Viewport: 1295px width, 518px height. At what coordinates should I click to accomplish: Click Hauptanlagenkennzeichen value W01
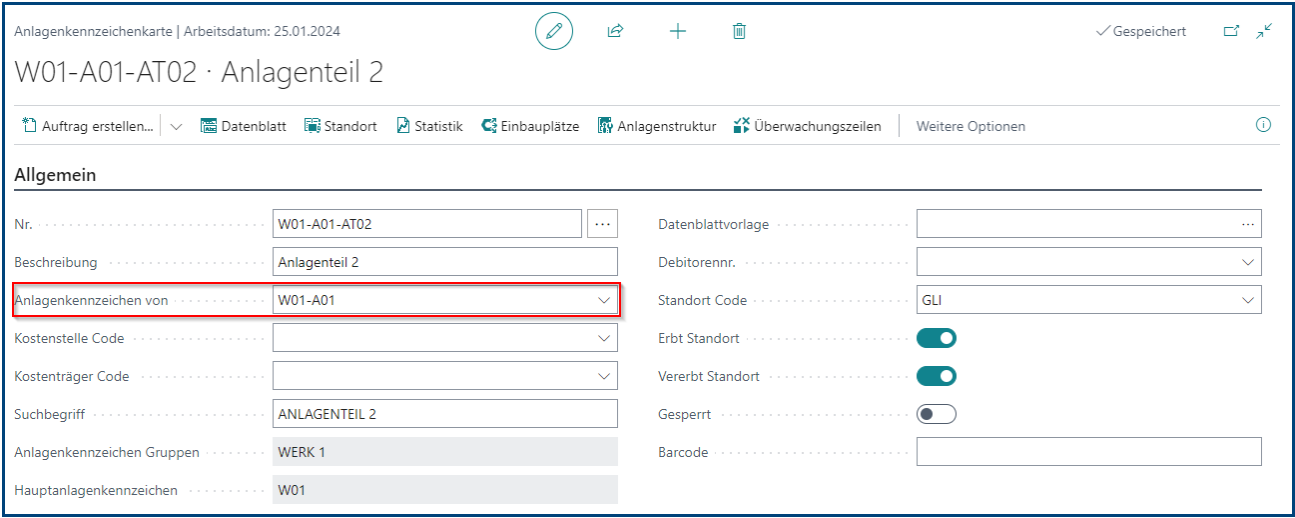coord(445,490)
